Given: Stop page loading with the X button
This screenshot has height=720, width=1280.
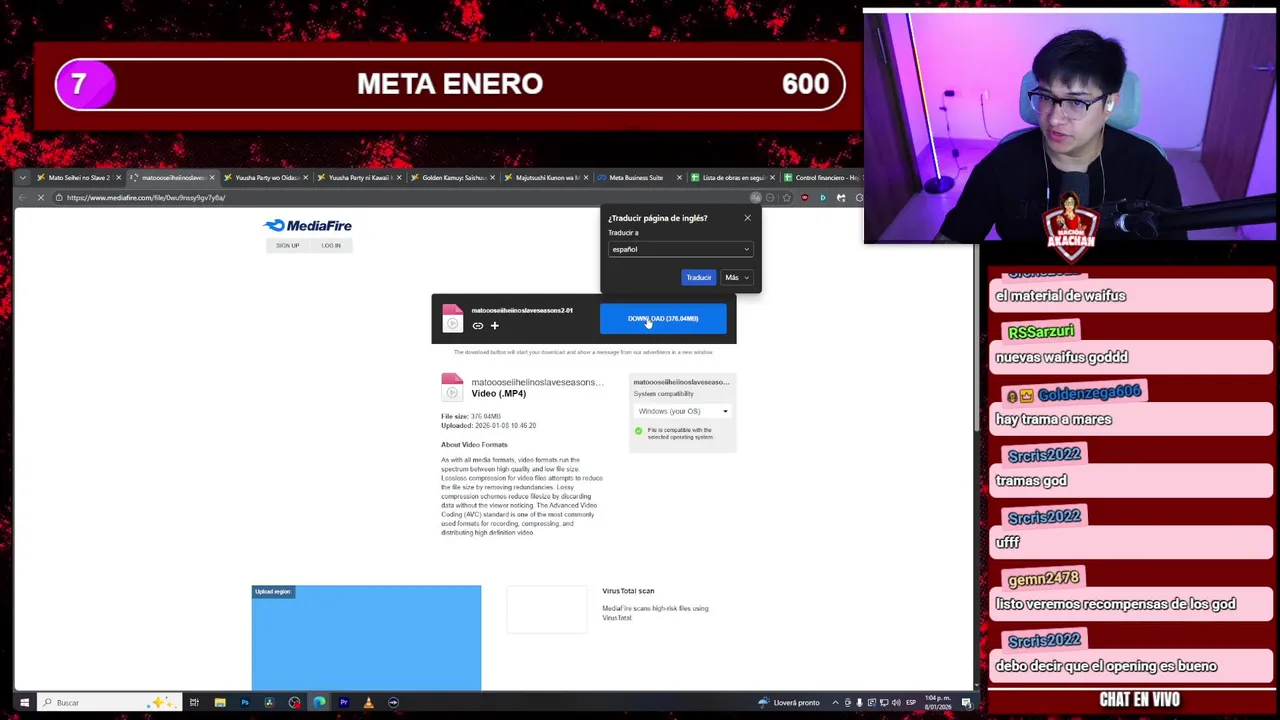Looking at the screenshot, I should pyautogui.click(x=40, y=198).
